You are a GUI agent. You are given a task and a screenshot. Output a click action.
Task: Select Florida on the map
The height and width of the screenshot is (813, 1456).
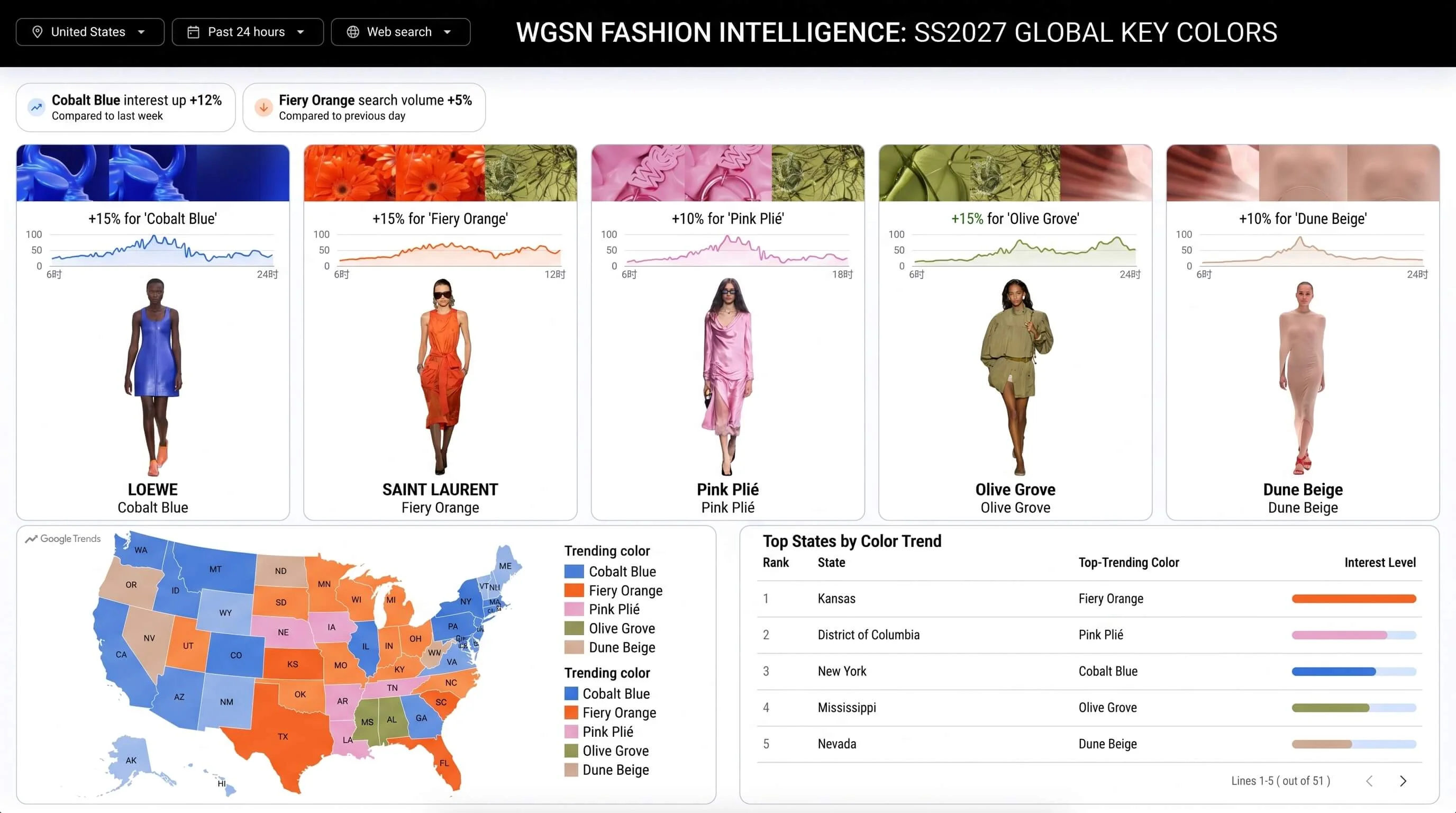click(x=444, y=763)
